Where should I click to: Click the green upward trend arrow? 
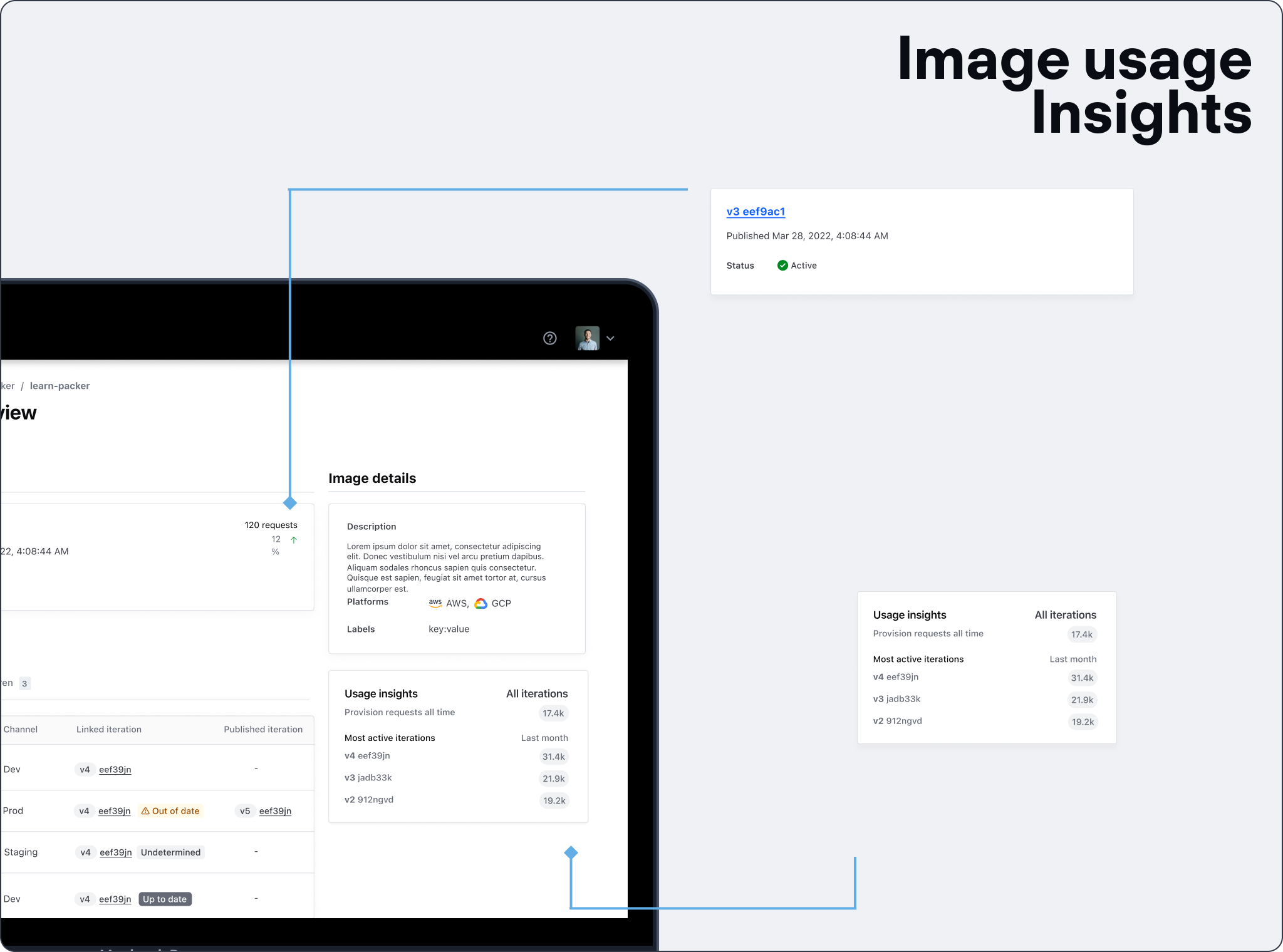294,539
